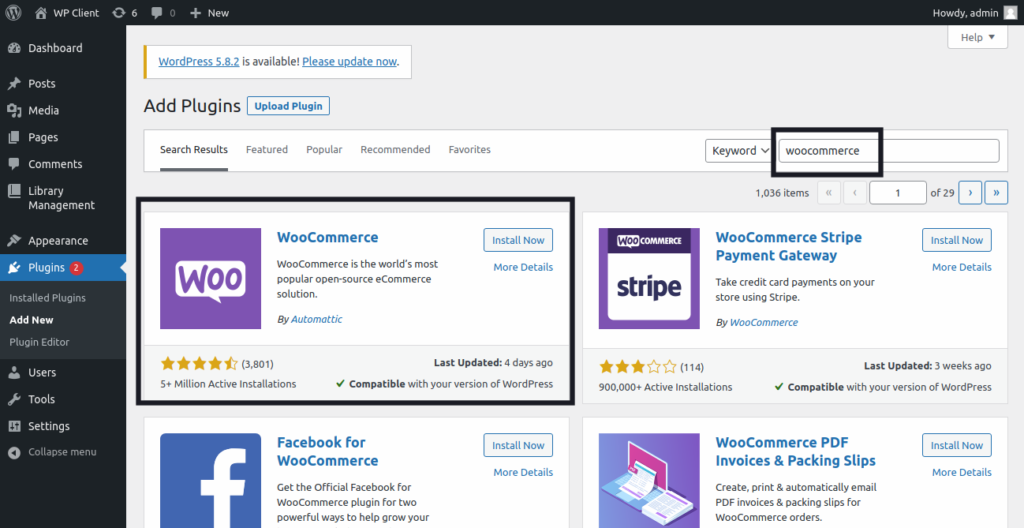This screenshot has height=528, width=1024.
Task: Open the WP Client home icon
Action: 41,12
